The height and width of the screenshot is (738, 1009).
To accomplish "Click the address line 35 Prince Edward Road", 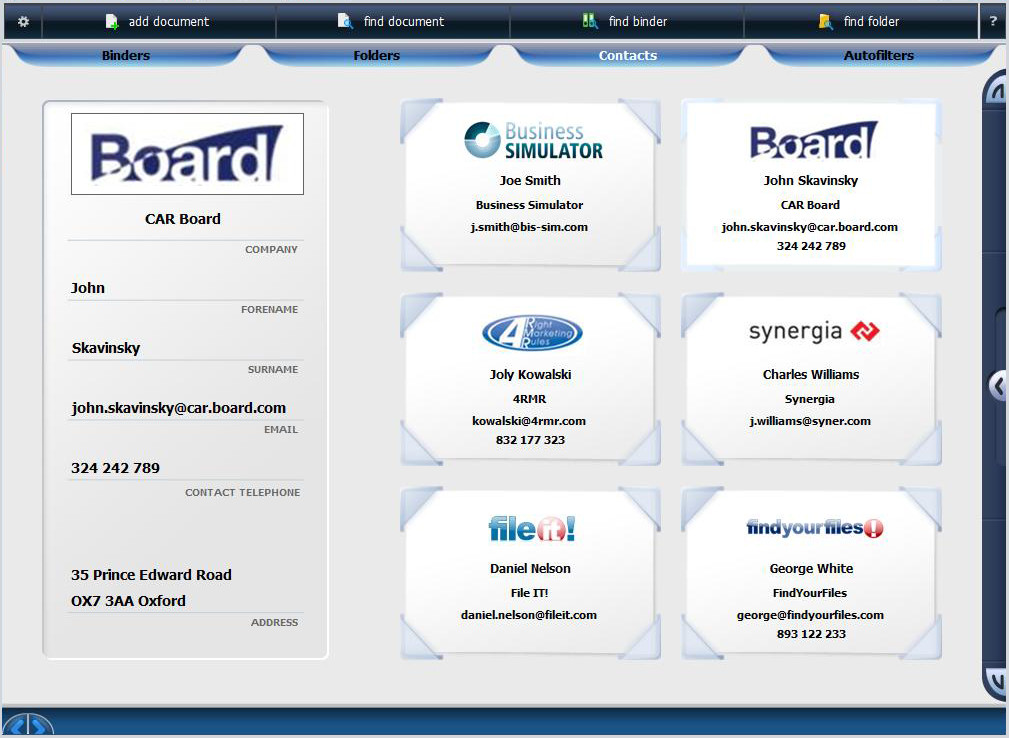I will tap(151, 575).
